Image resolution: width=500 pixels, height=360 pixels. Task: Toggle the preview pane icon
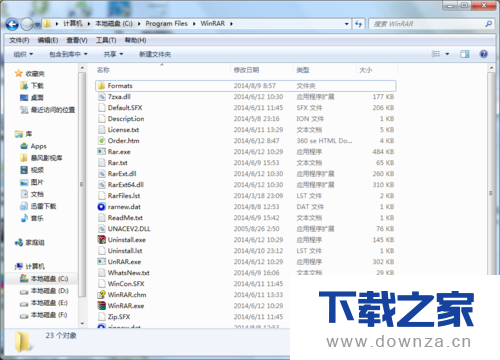point(465,54)
